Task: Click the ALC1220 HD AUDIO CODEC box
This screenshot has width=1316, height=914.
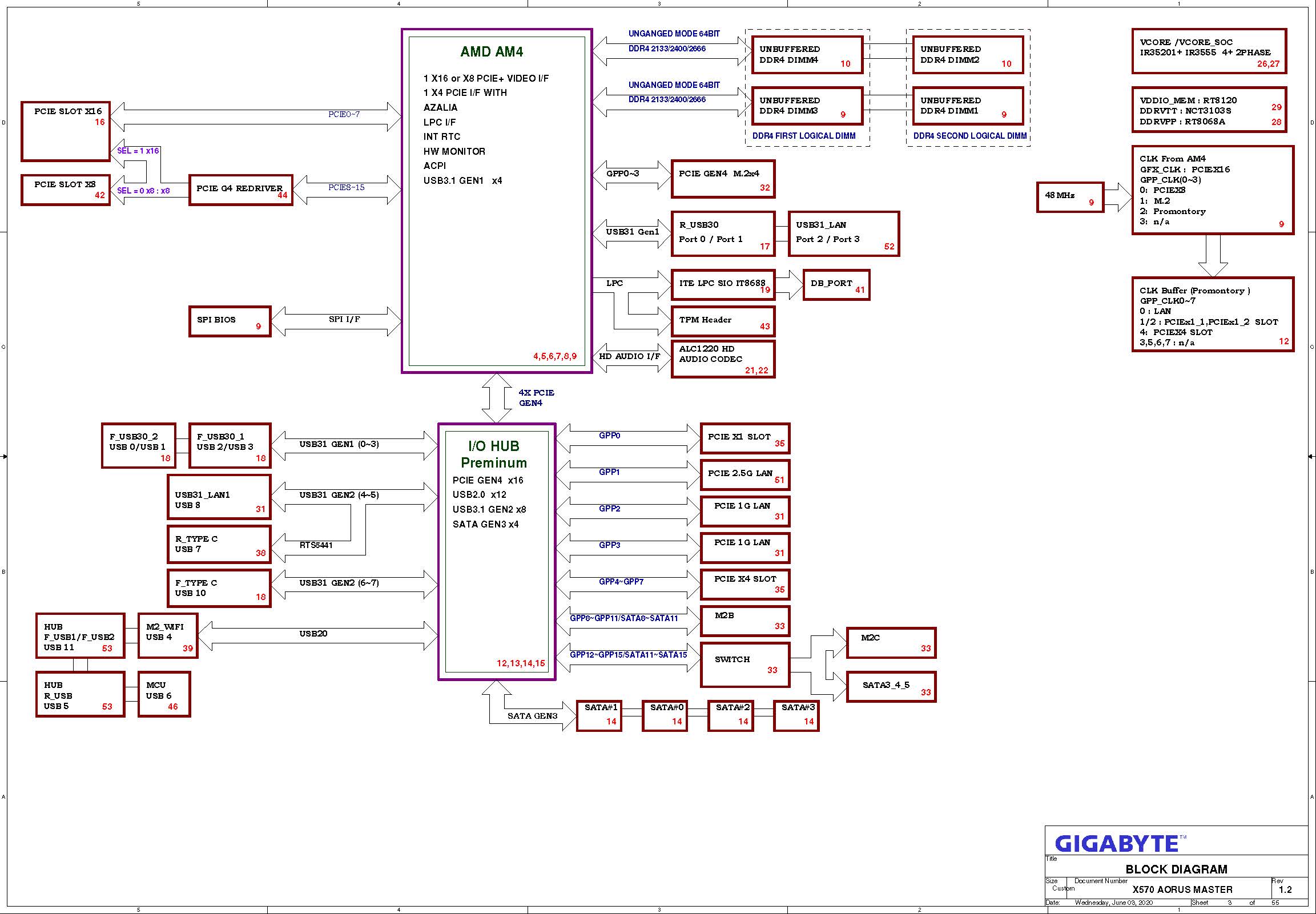Action: (x=722, y=359)
